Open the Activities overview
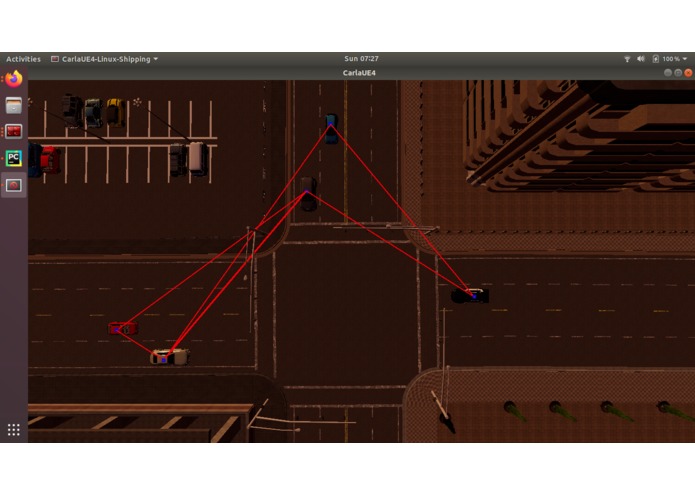Viewport: 695px width, 494px height. point(23,59)
